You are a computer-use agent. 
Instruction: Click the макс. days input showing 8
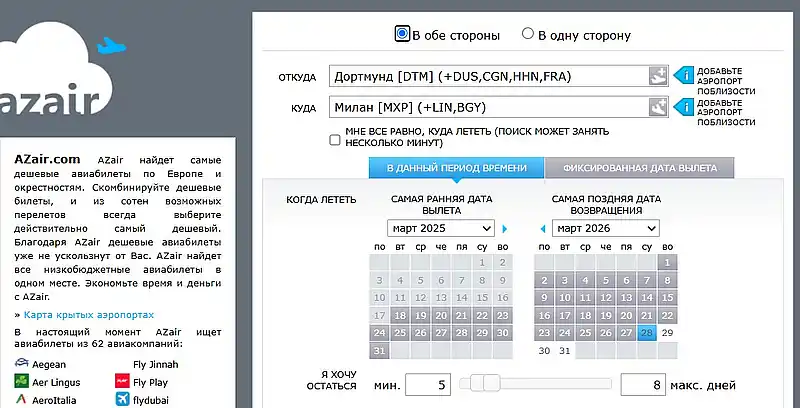643,384
